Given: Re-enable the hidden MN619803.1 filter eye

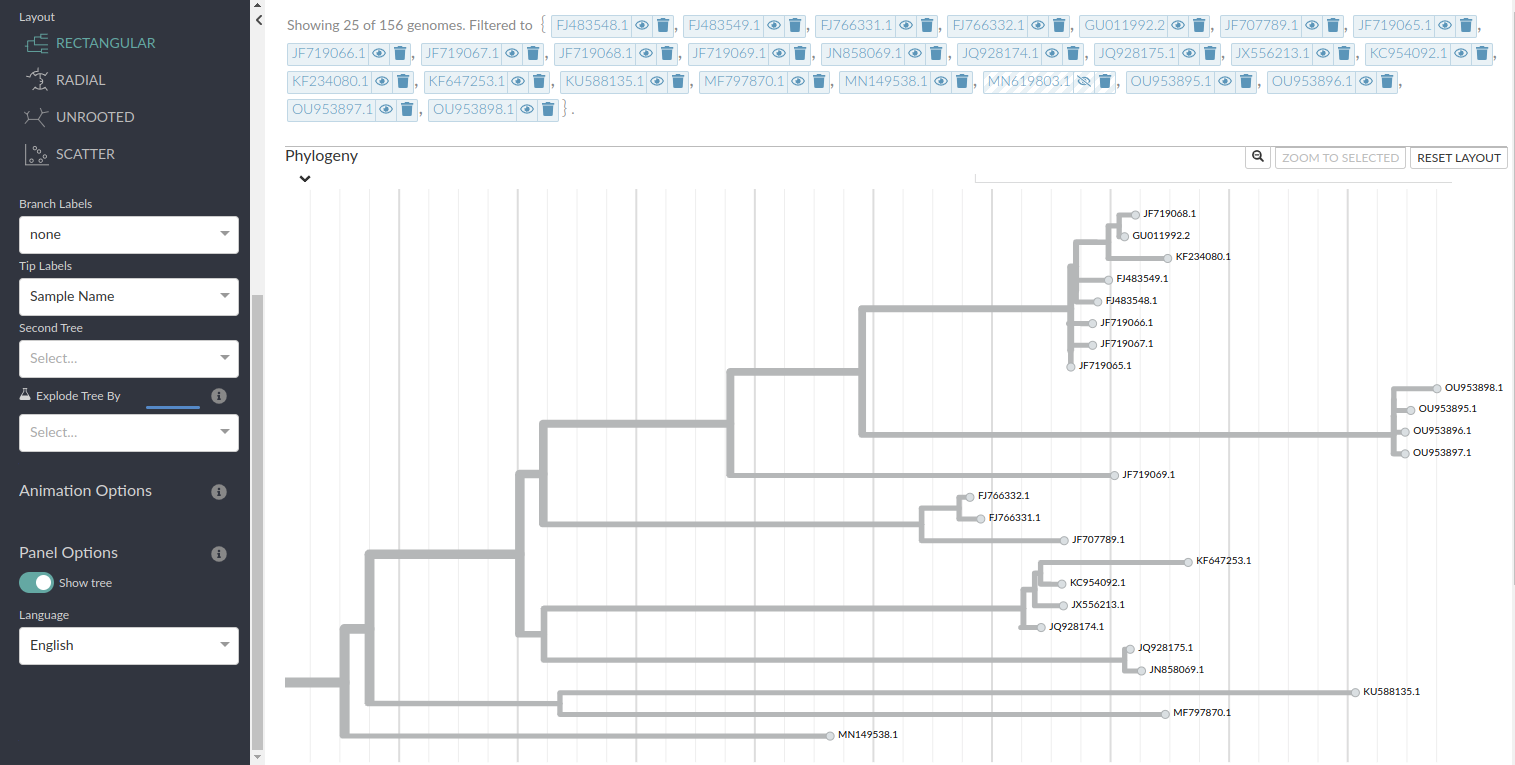Looking at the screenshot, I should point(1084,81).
